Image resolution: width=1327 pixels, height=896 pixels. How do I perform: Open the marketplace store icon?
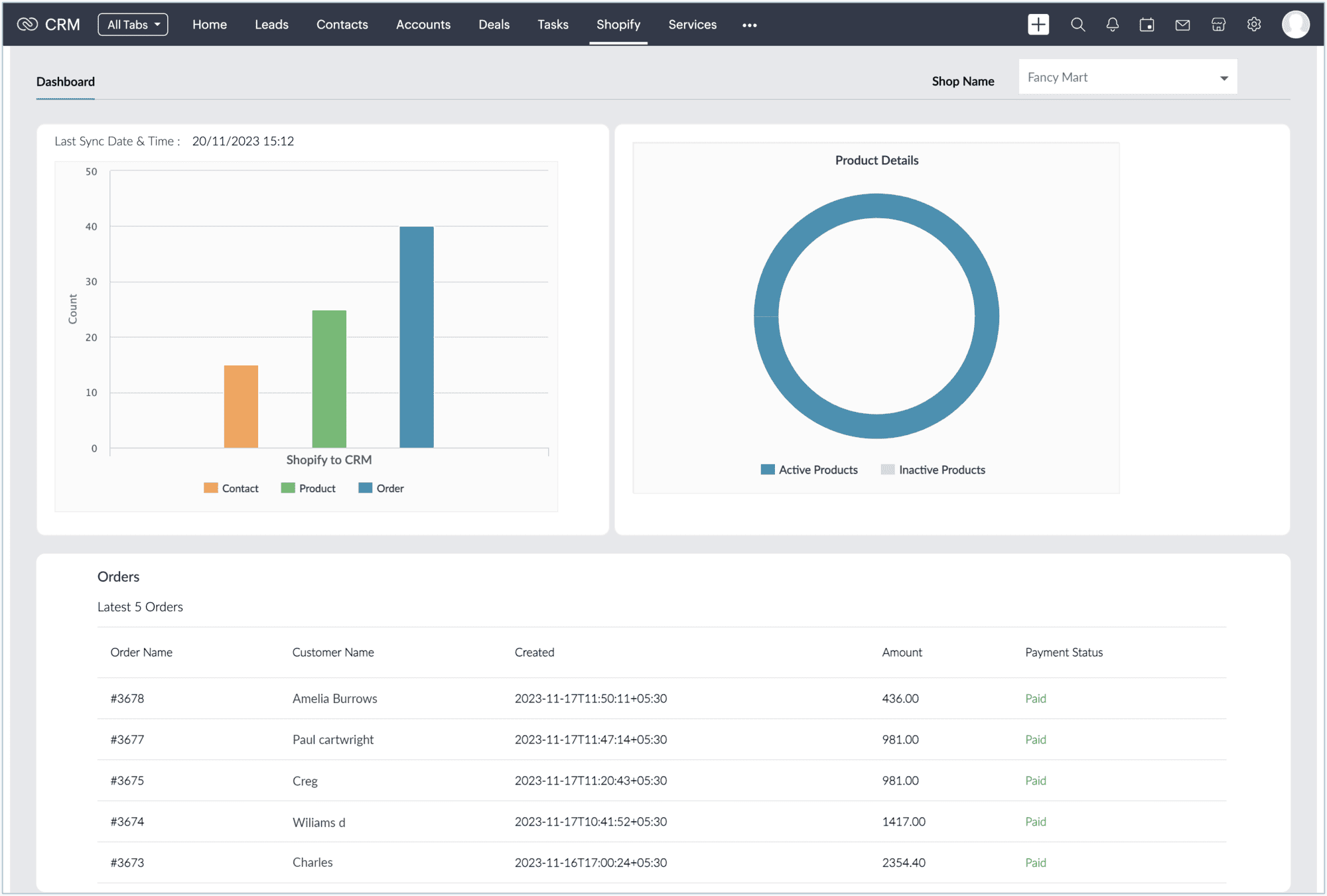1218,25
